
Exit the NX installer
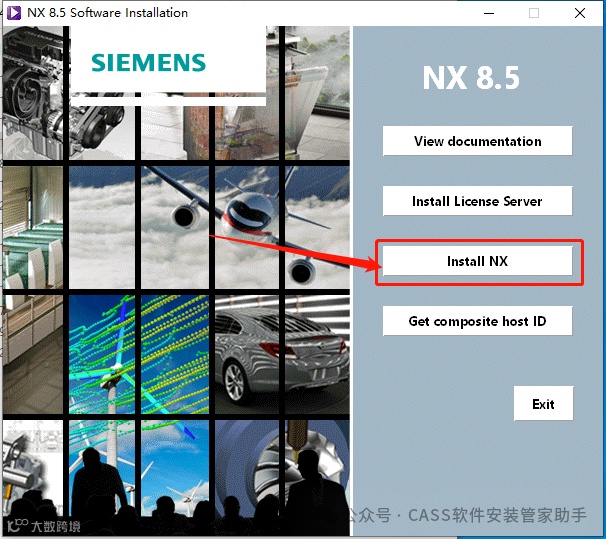(x=543, y=403)
